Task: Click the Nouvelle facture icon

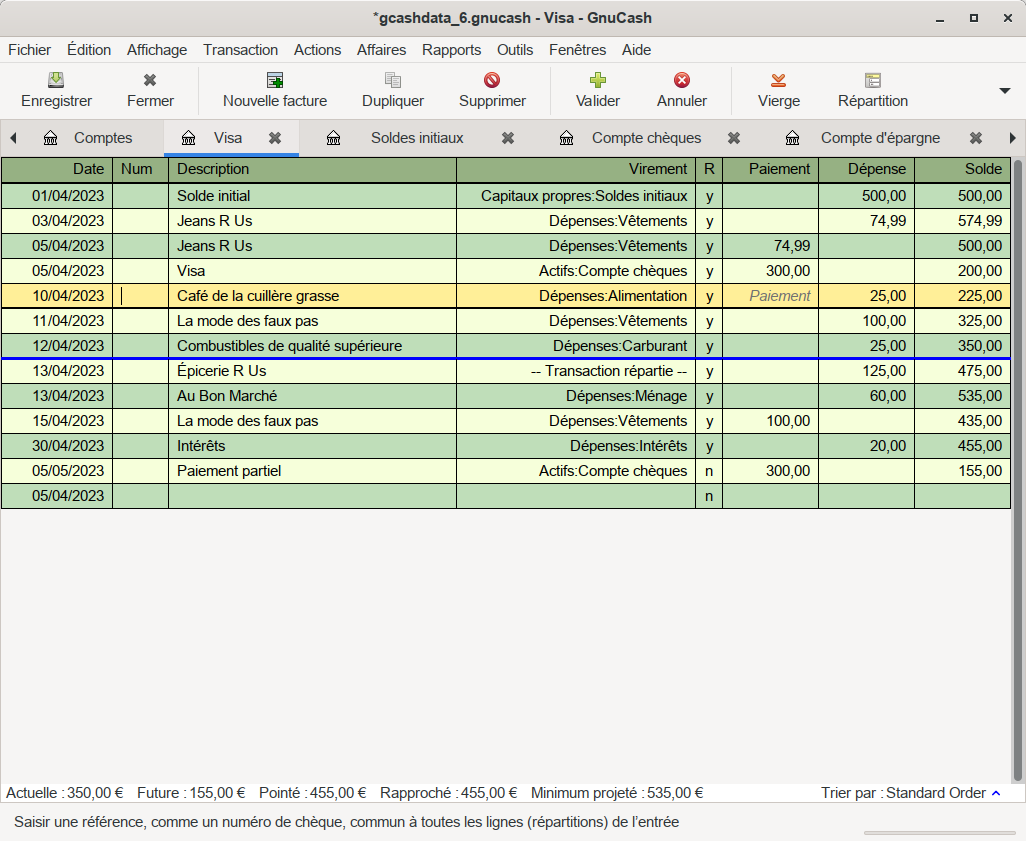Action: pos(274,81)
